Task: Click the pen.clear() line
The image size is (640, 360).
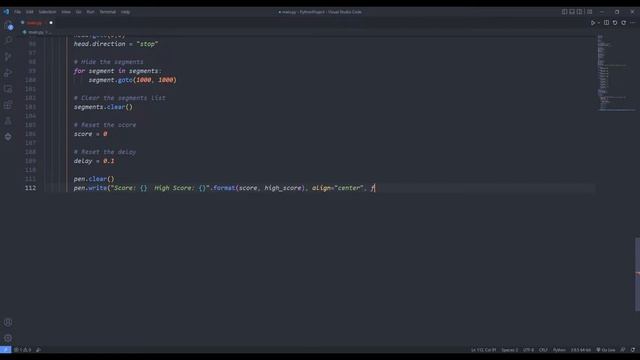Action: pyautogui.click(x=94, y=179)
